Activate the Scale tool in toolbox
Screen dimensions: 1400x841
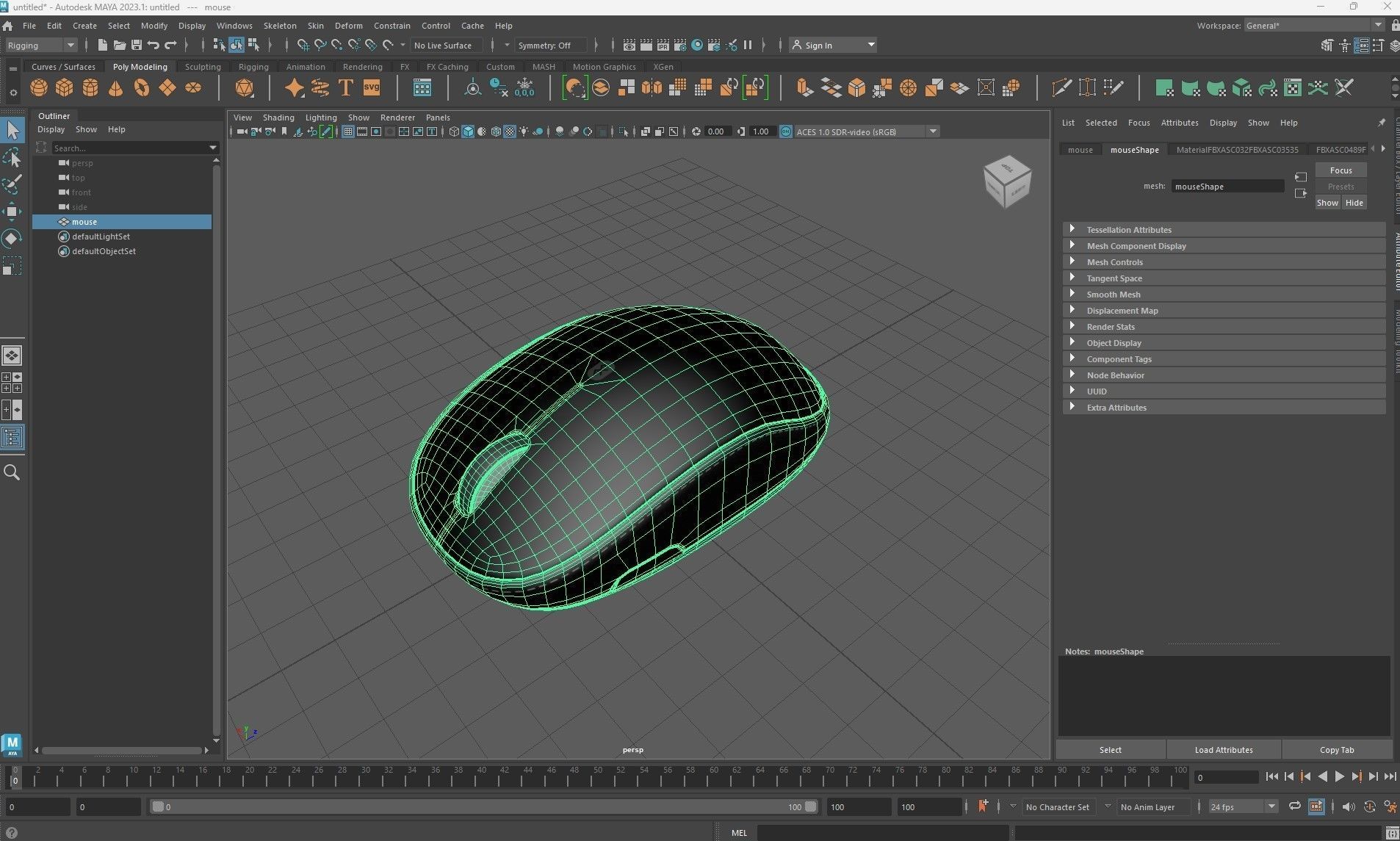click(x=12, y=265)
